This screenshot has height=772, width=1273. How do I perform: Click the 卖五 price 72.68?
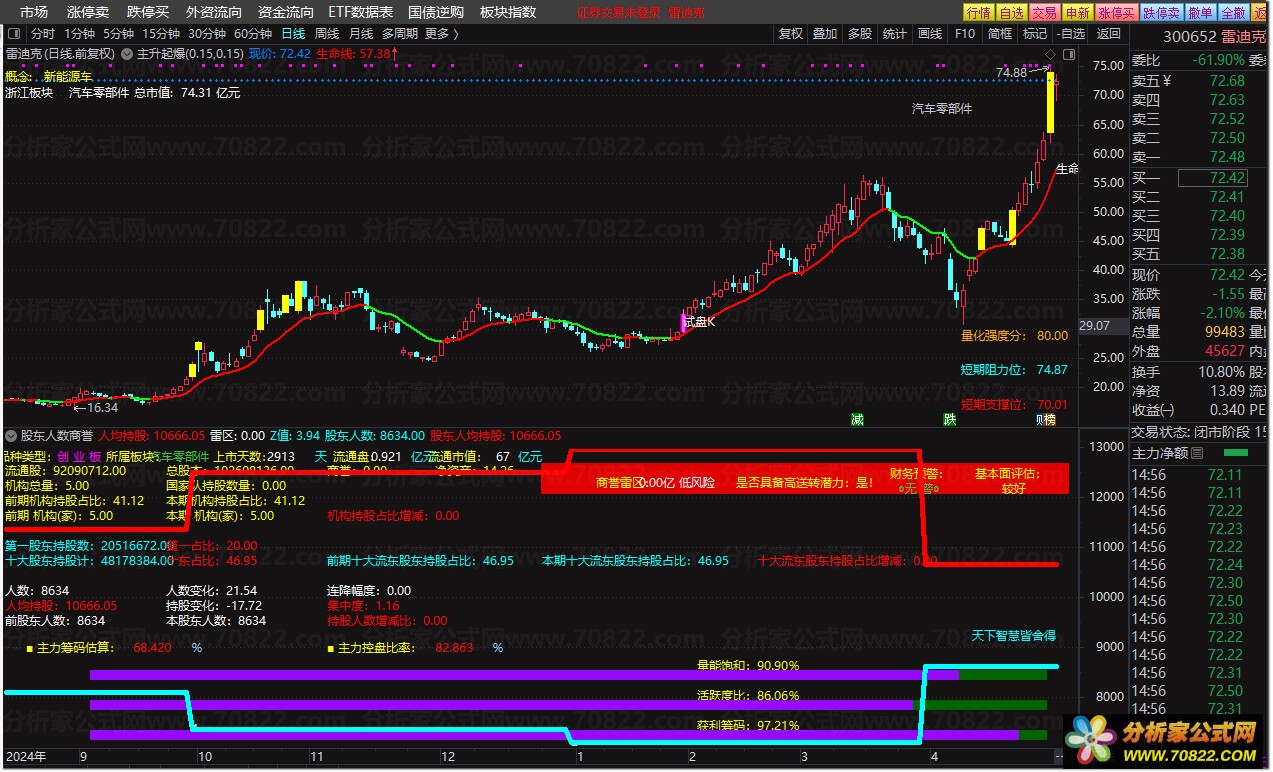pos(1227,81)
